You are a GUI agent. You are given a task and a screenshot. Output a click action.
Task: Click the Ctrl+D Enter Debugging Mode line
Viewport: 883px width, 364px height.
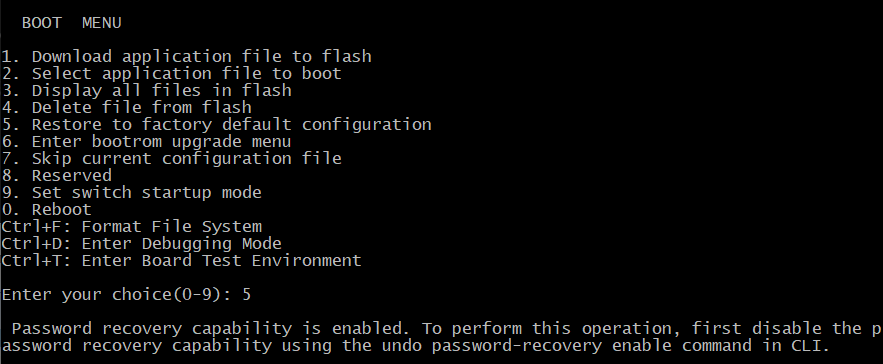[141, 243]
